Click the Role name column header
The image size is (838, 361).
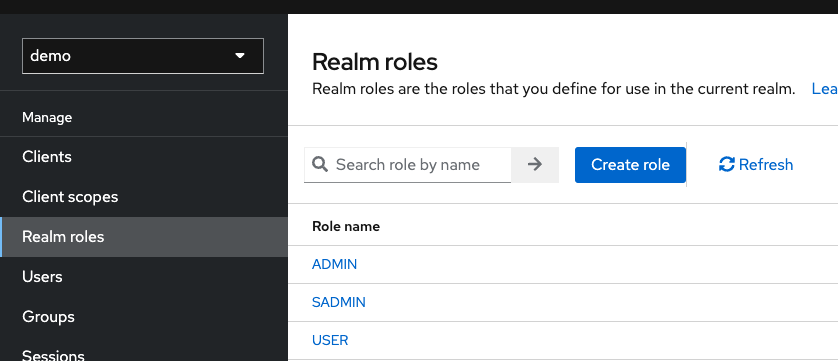tap(346, 226)
